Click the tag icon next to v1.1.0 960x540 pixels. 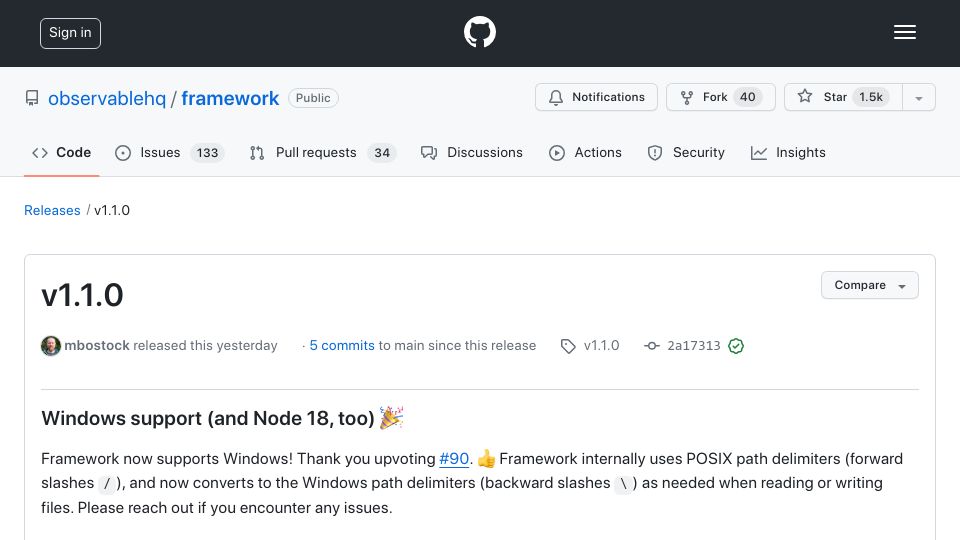click(x=568, y=347)
